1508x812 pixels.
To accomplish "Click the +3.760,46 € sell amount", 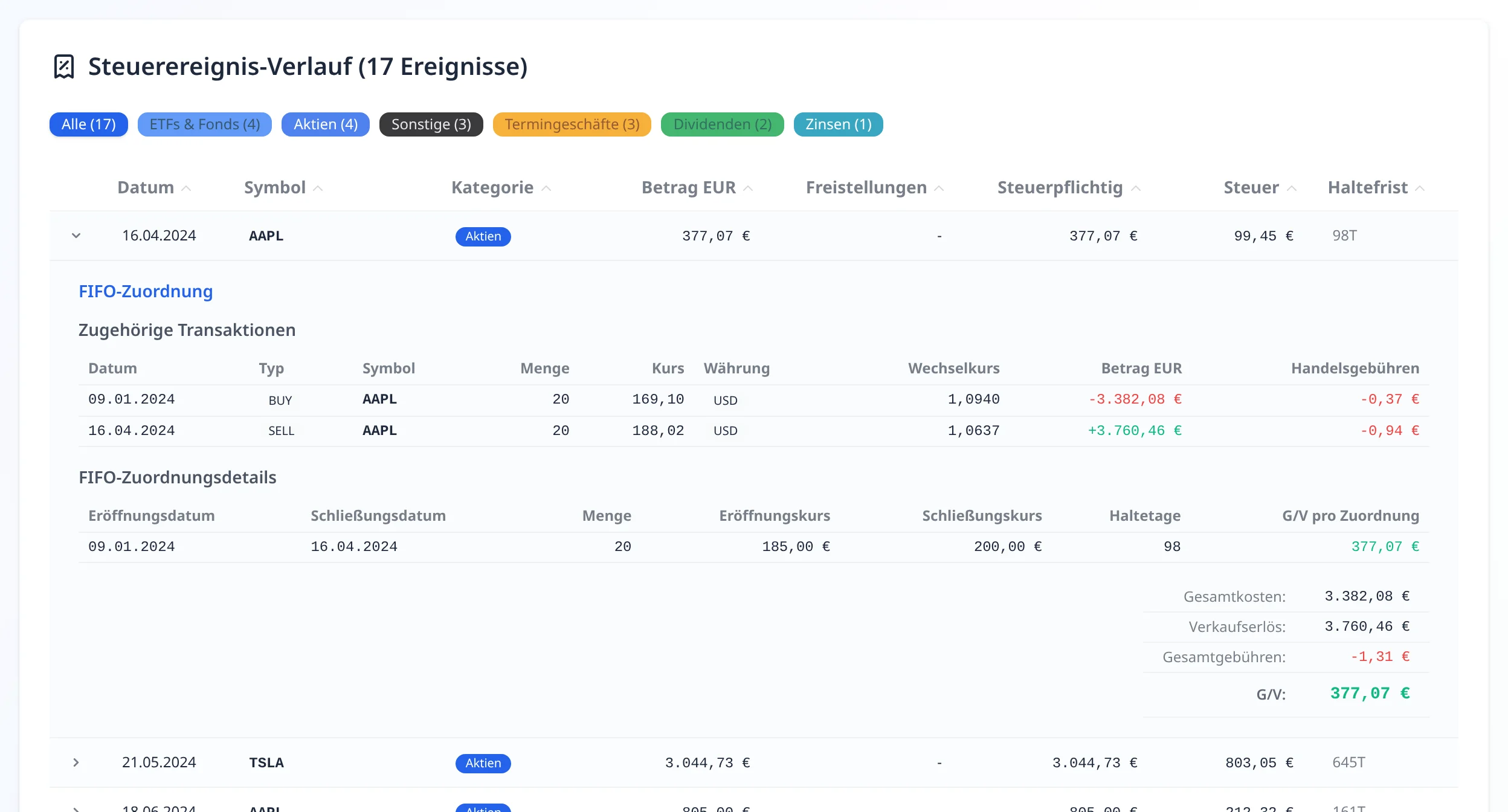I will coord(1135,431).
